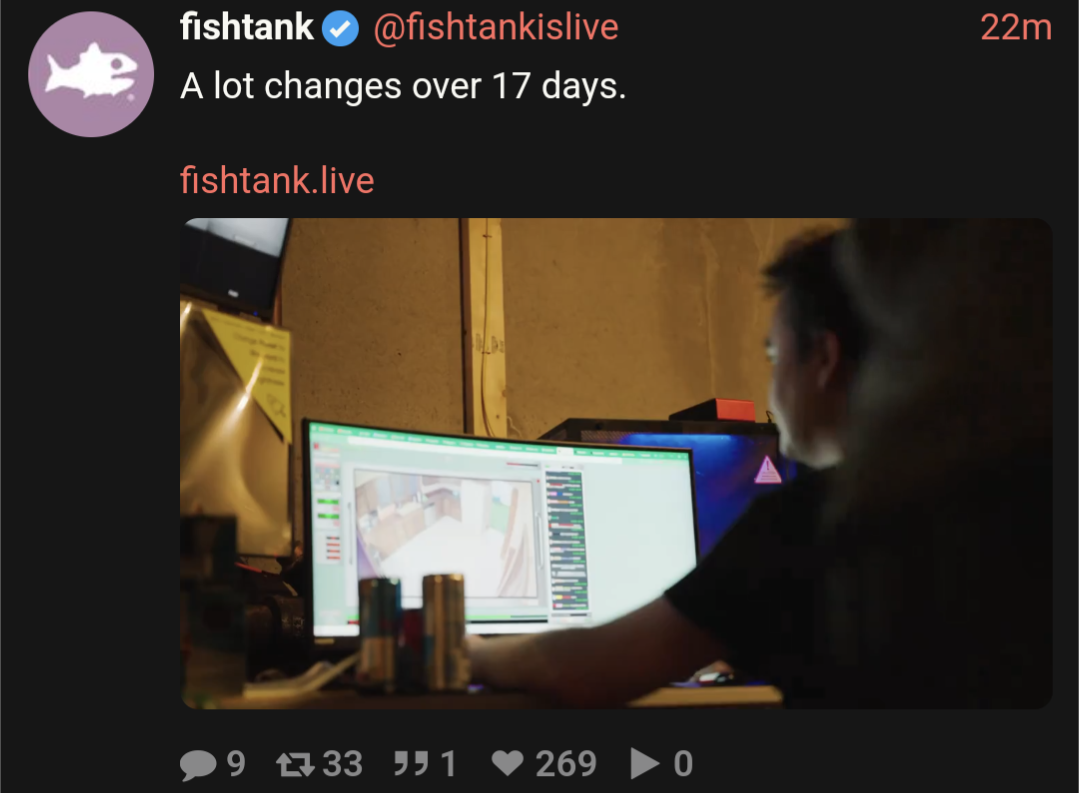Click the fishtank display name
1079x793 pixels.
click(246, 28)
